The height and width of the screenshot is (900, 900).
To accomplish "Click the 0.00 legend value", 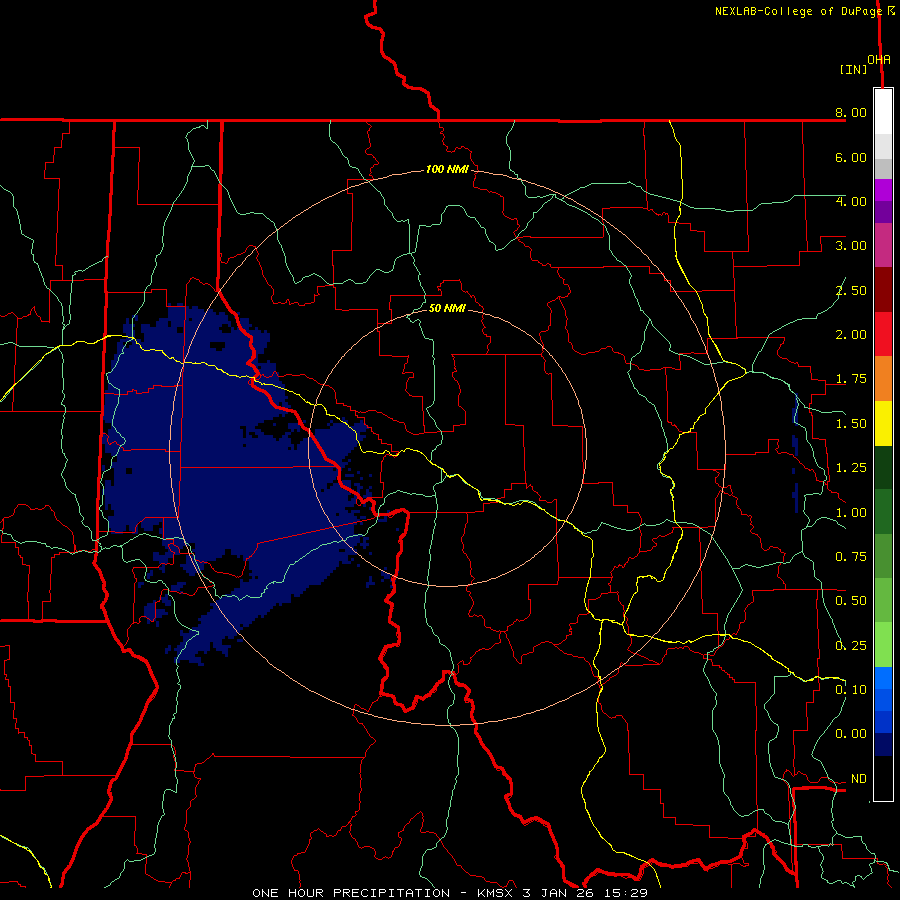I will click(851, 734).
